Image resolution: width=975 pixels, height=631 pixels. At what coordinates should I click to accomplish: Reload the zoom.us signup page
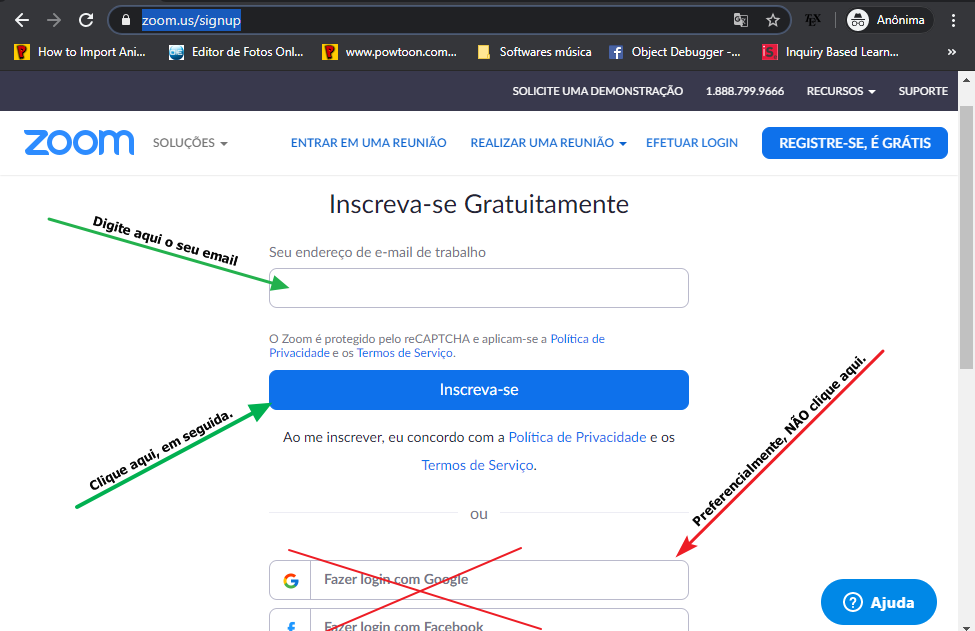86,21
